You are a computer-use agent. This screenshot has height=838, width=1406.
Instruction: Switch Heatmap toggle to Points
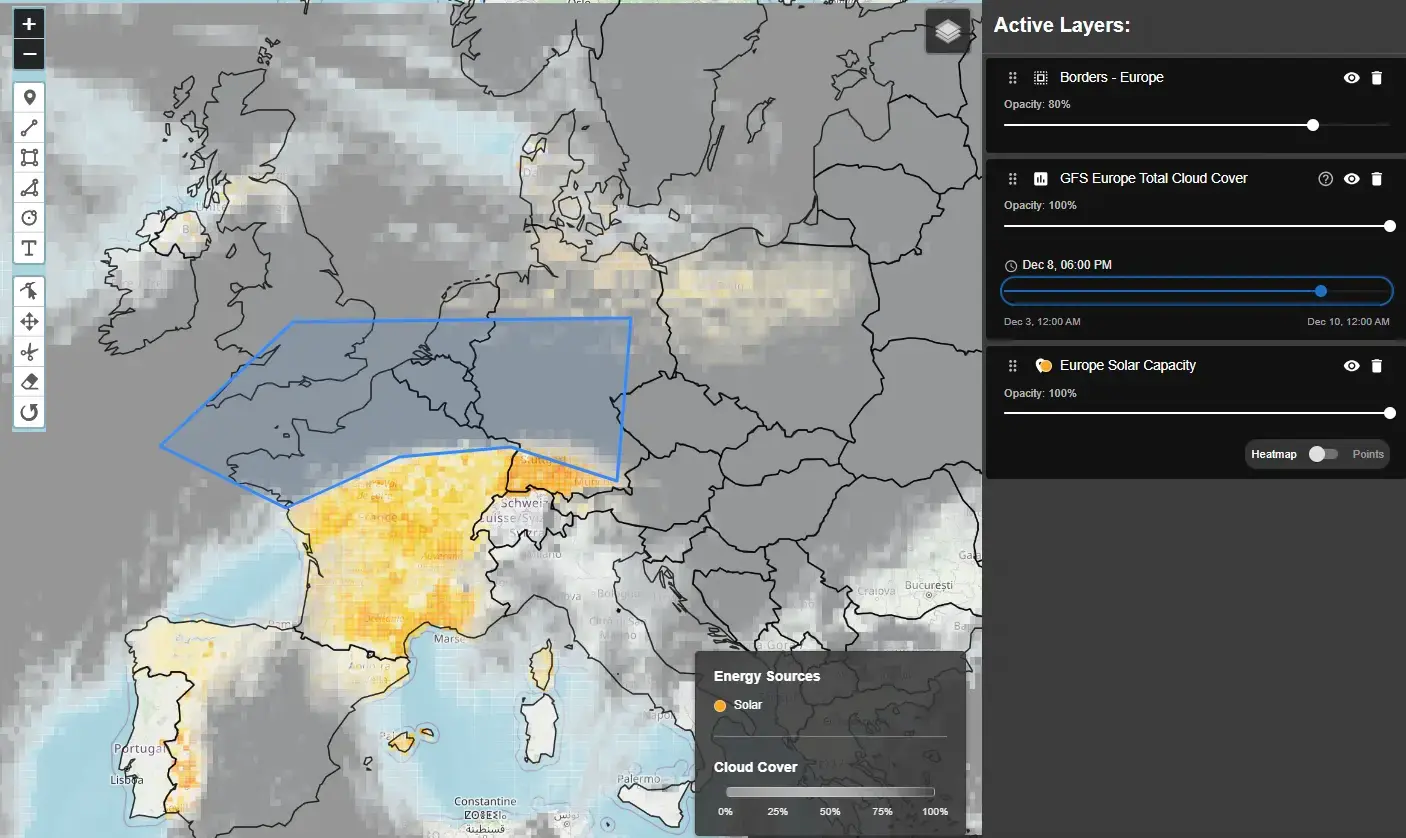point(1323,454)
